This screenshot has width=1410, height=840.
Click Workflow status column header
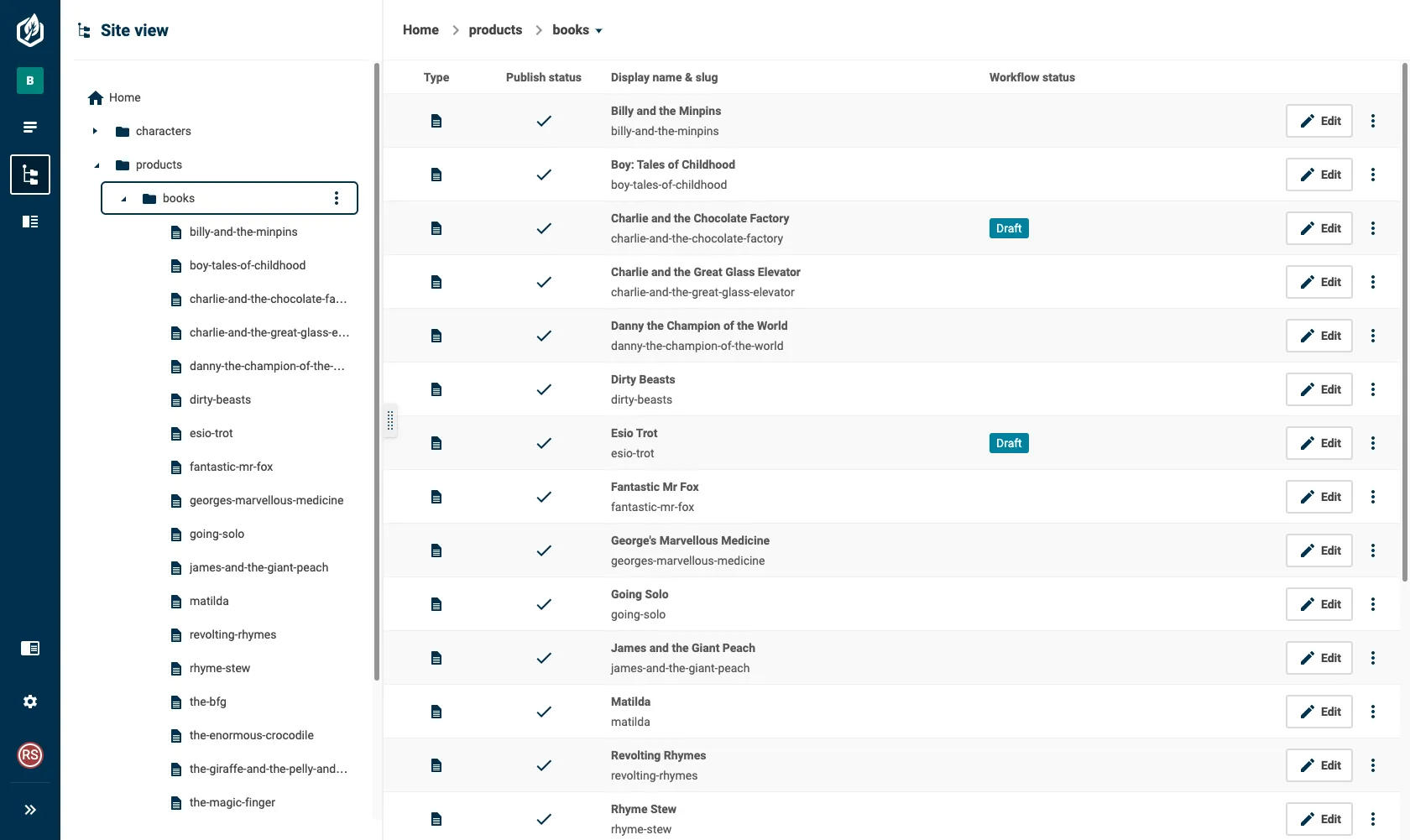[x=1032, y=77]
